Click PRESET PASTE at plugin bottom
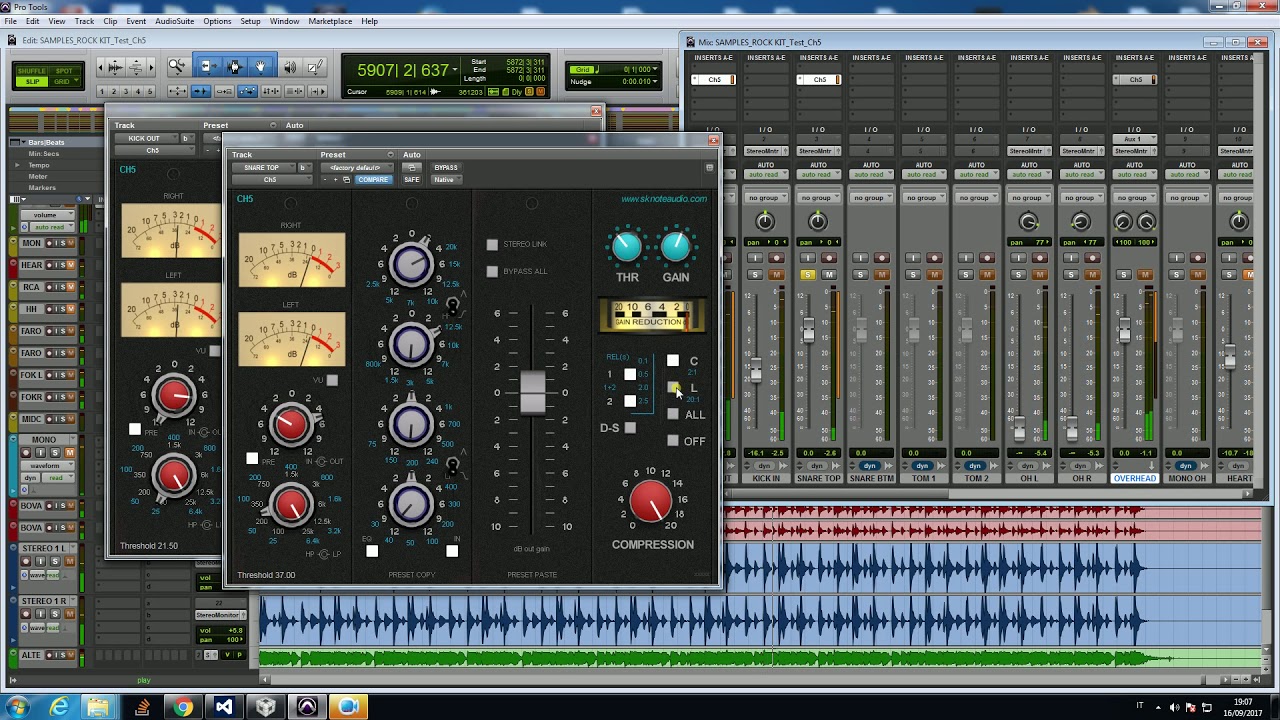Screen dimensions: 1280x720 [x=532, y=575]
